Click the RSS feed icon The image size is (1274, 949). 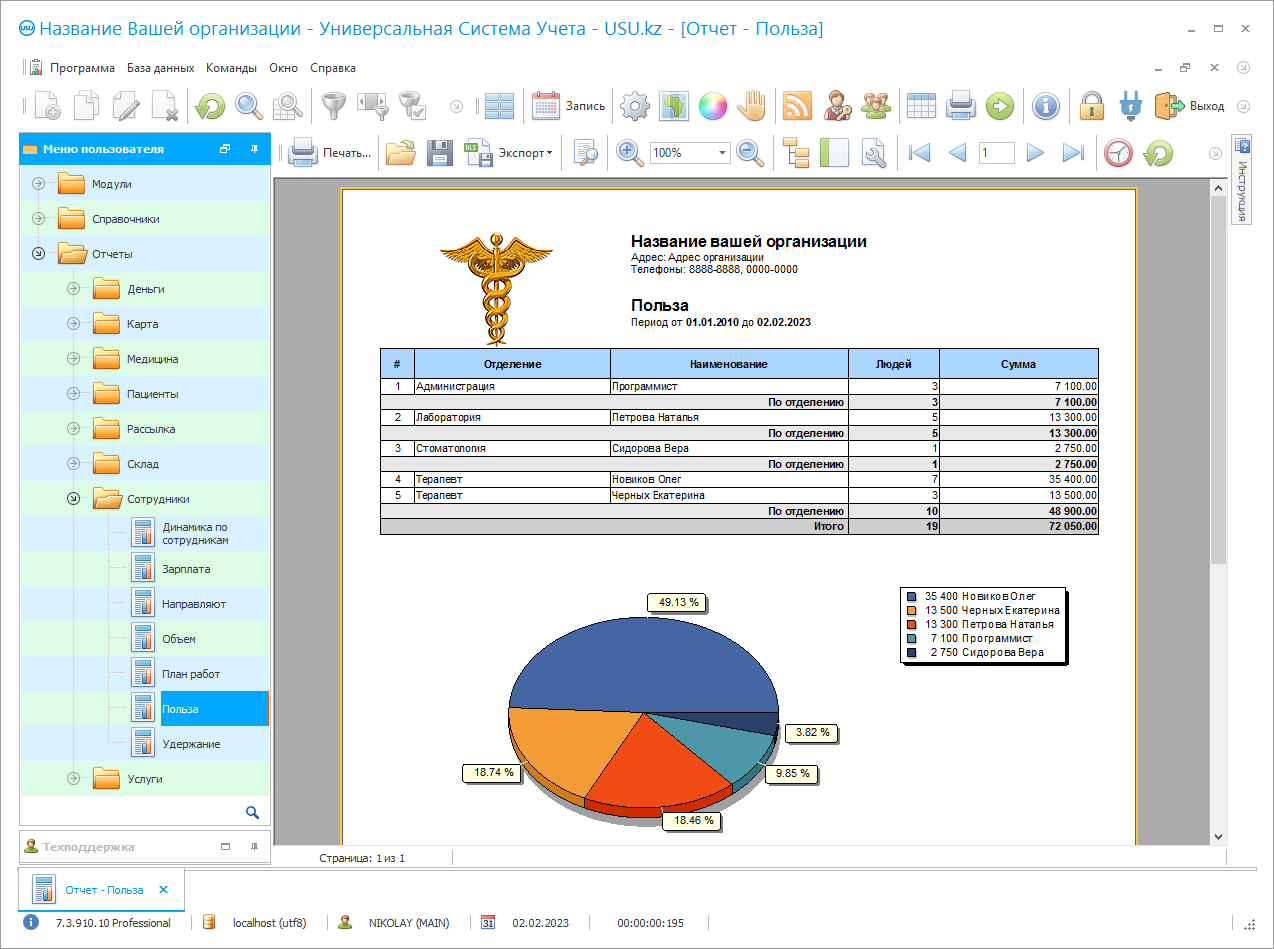[x=797, y=106]
